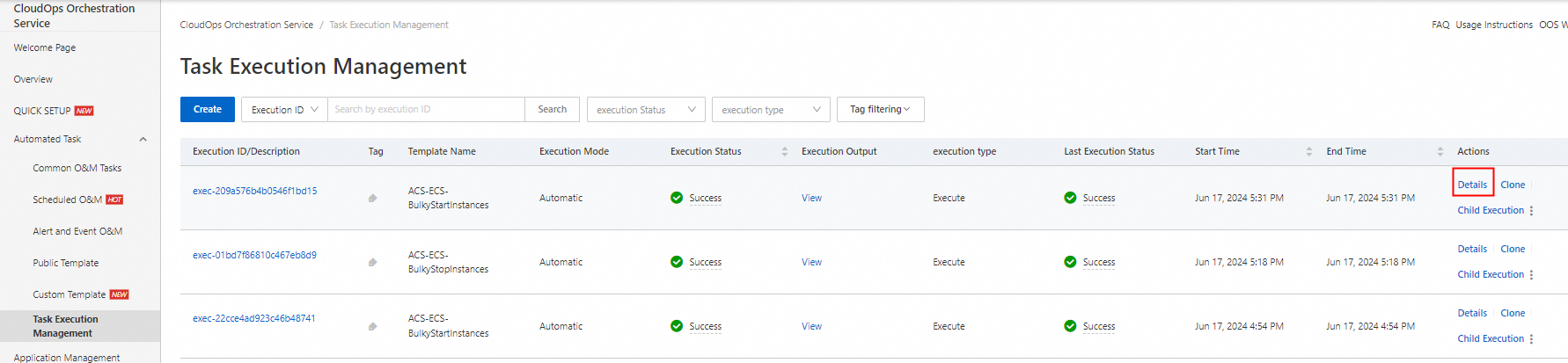Sort executions by End Time

click(x=1440, y=152)
